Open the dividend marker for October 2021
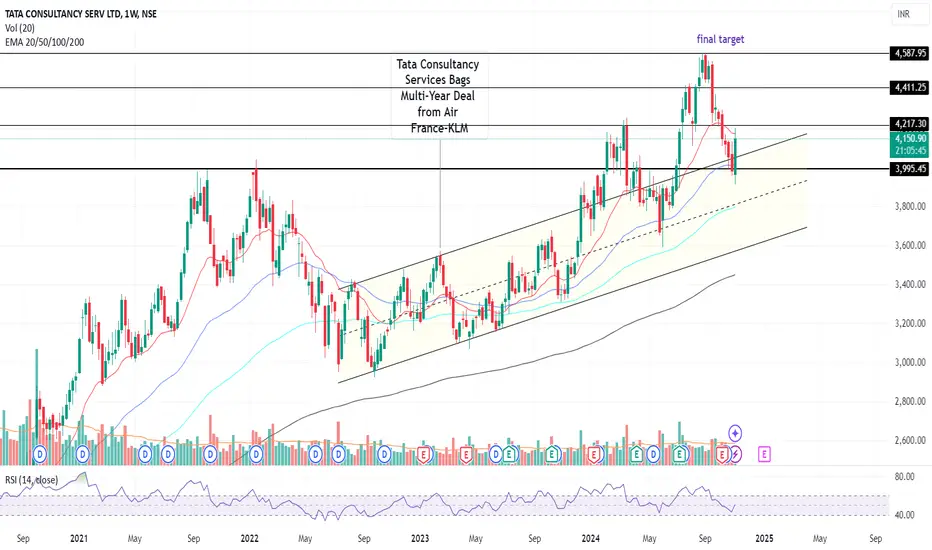This screenshot has width=932, height=550. tap(210, 455)
